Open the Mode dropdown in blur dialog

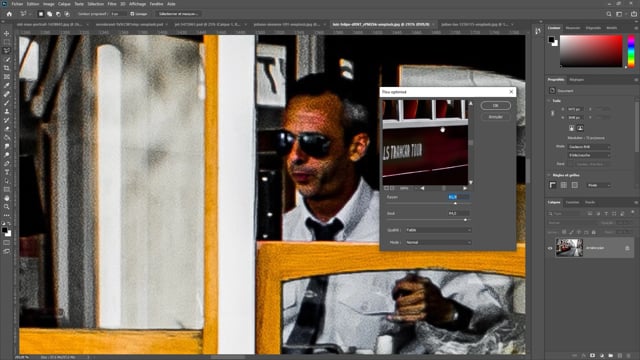pyautogui.click(x=438, y=242)
